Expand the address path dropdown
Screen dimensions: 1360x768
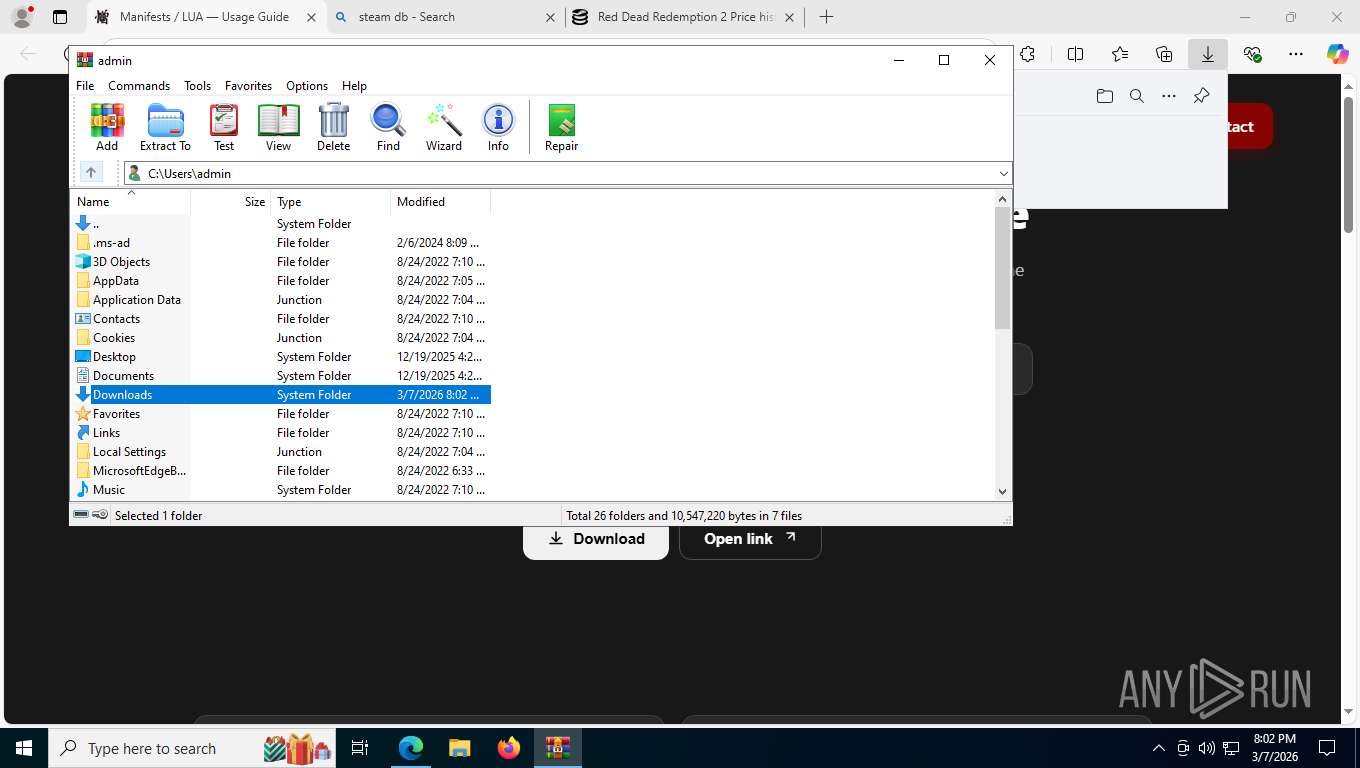(1004, 174)
